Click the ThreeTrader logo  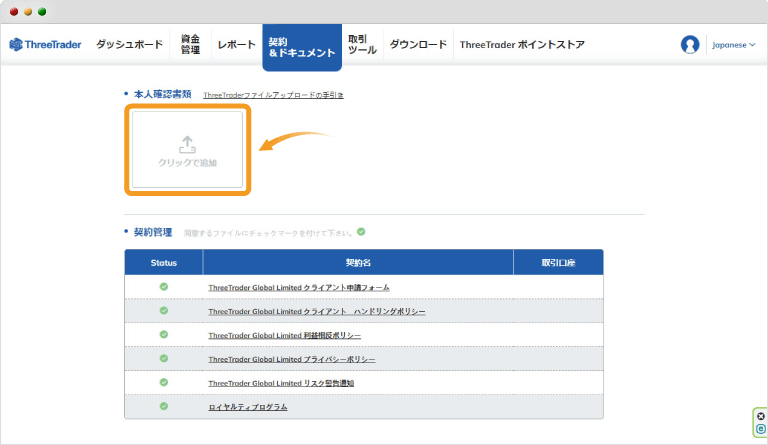click(x=45, y=45)
